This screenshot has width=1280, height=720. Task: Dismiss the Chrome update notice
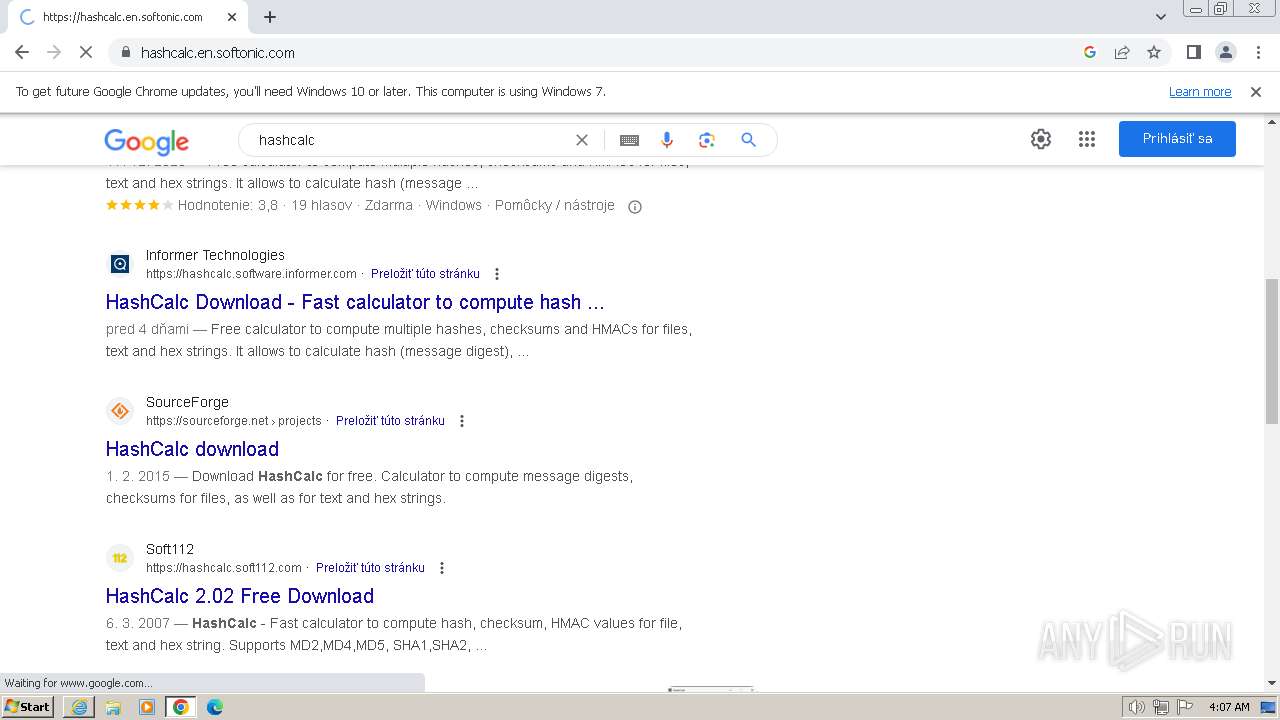point(1256,91)
